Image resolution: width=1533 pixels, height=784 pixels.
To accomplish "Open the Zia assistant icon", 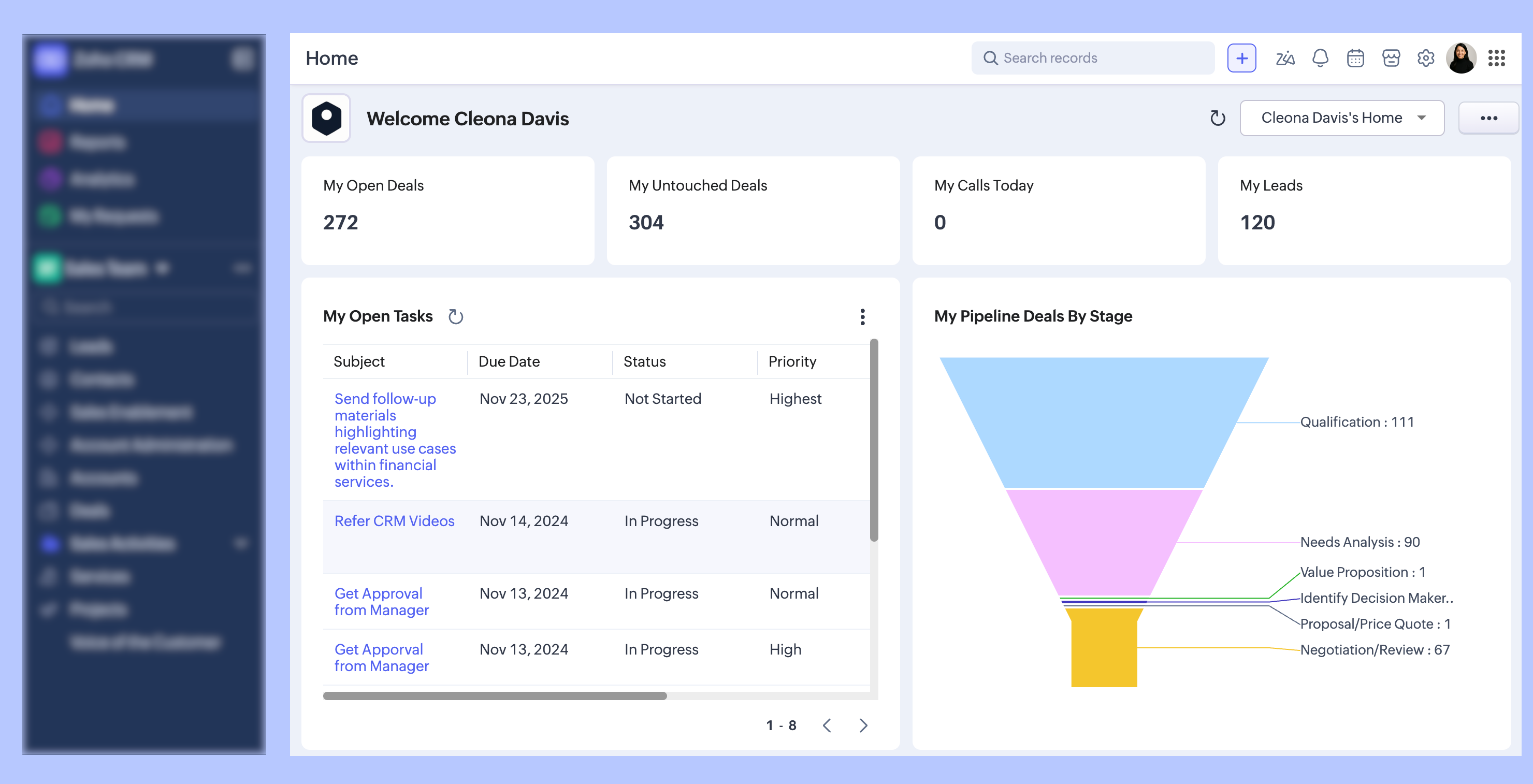I will point(1285,57).
